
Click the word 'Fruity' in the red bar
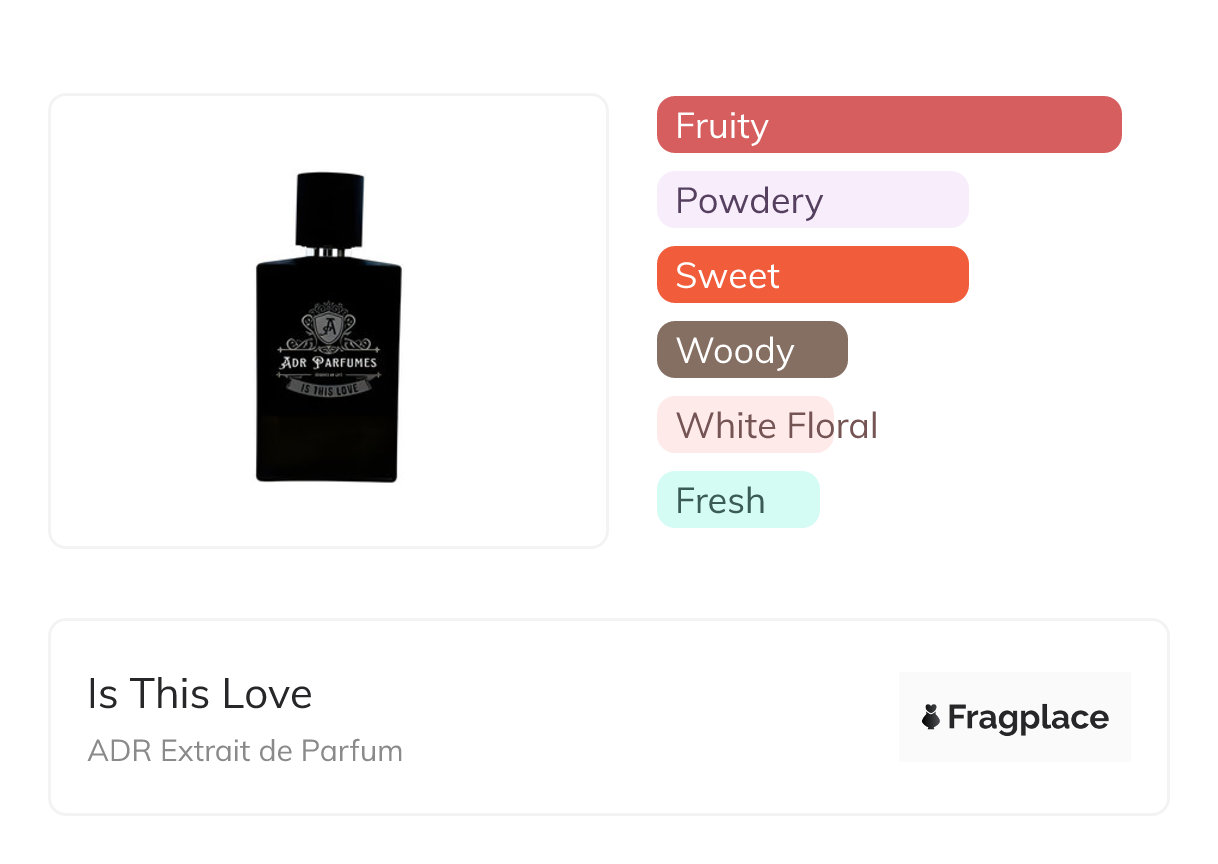[722, 126]
